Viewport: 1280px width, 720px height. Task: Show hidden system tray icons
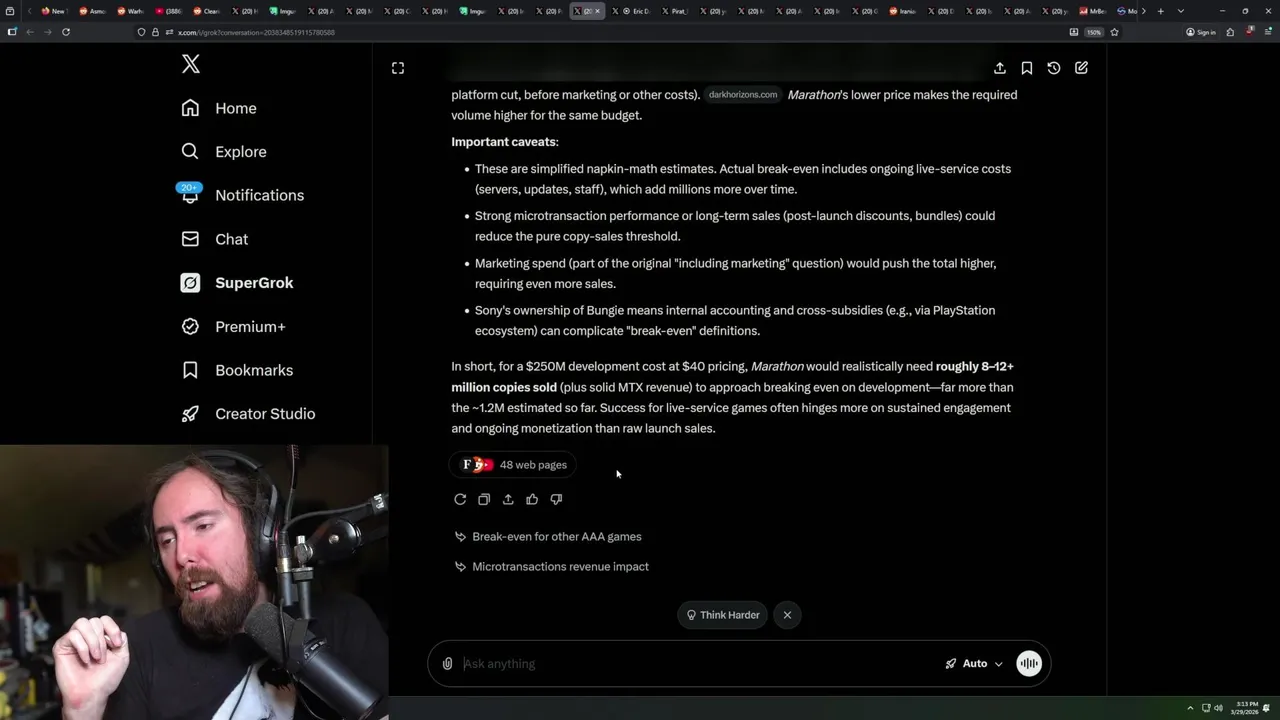(x=1190, y=708)
